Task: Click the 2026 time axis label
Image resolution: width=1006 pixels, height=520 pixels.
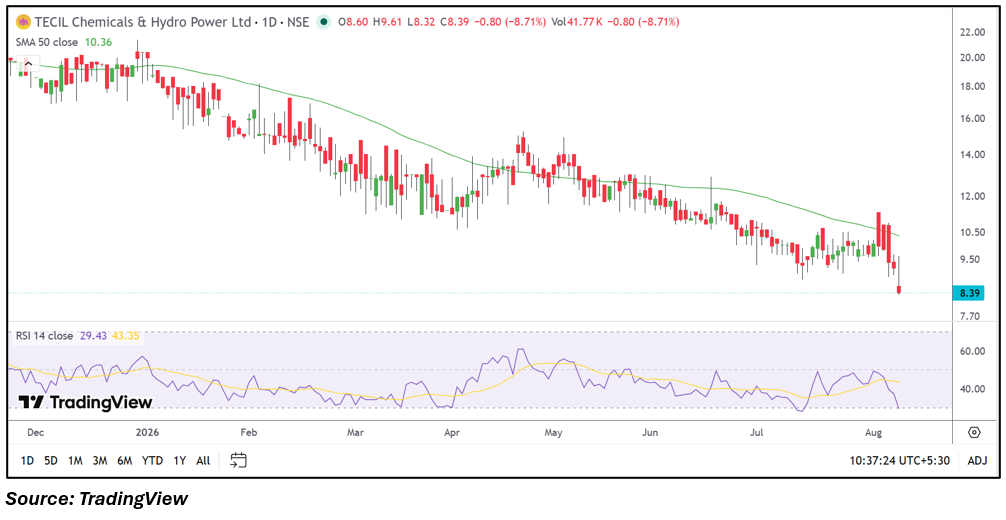Action: 149,432
